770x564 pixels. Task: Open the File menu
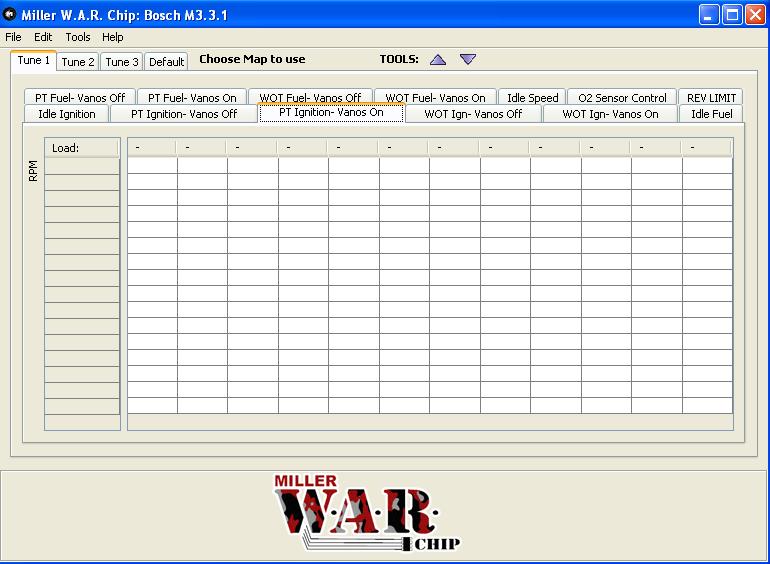pos(13,37)
